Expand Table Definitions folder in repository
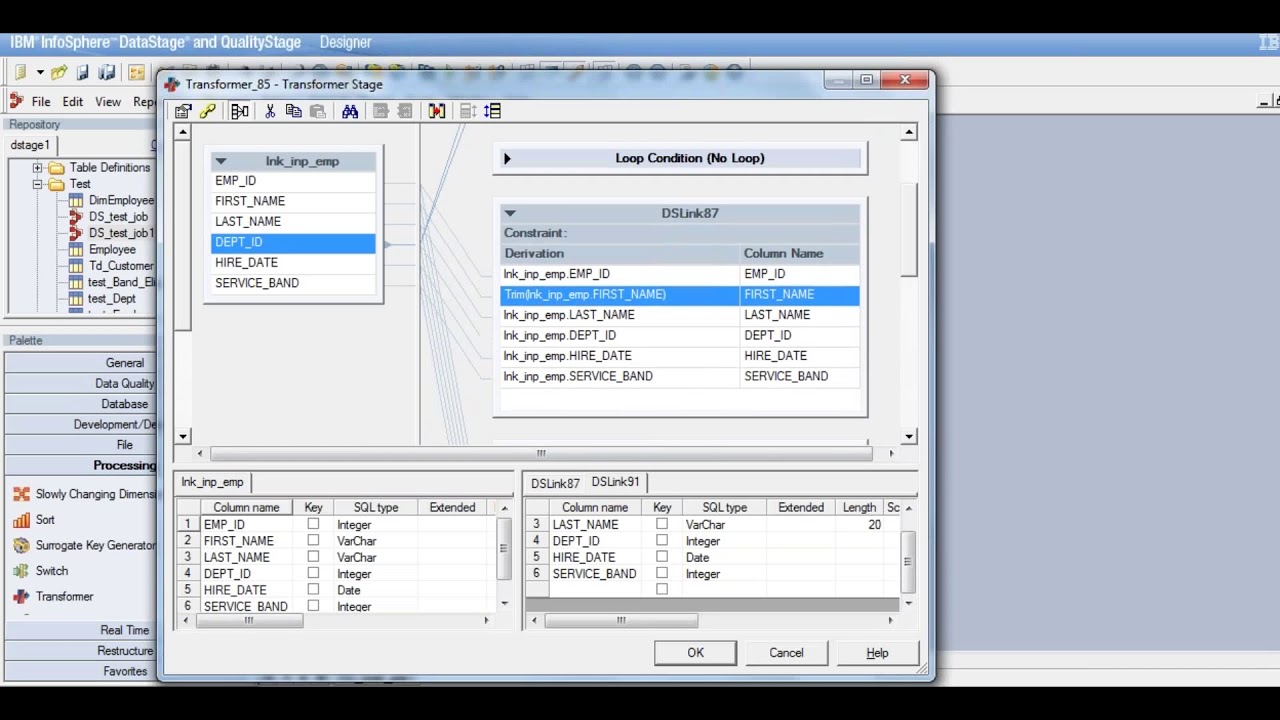This screenshot has width=1280, height=720. pos(37,168)
